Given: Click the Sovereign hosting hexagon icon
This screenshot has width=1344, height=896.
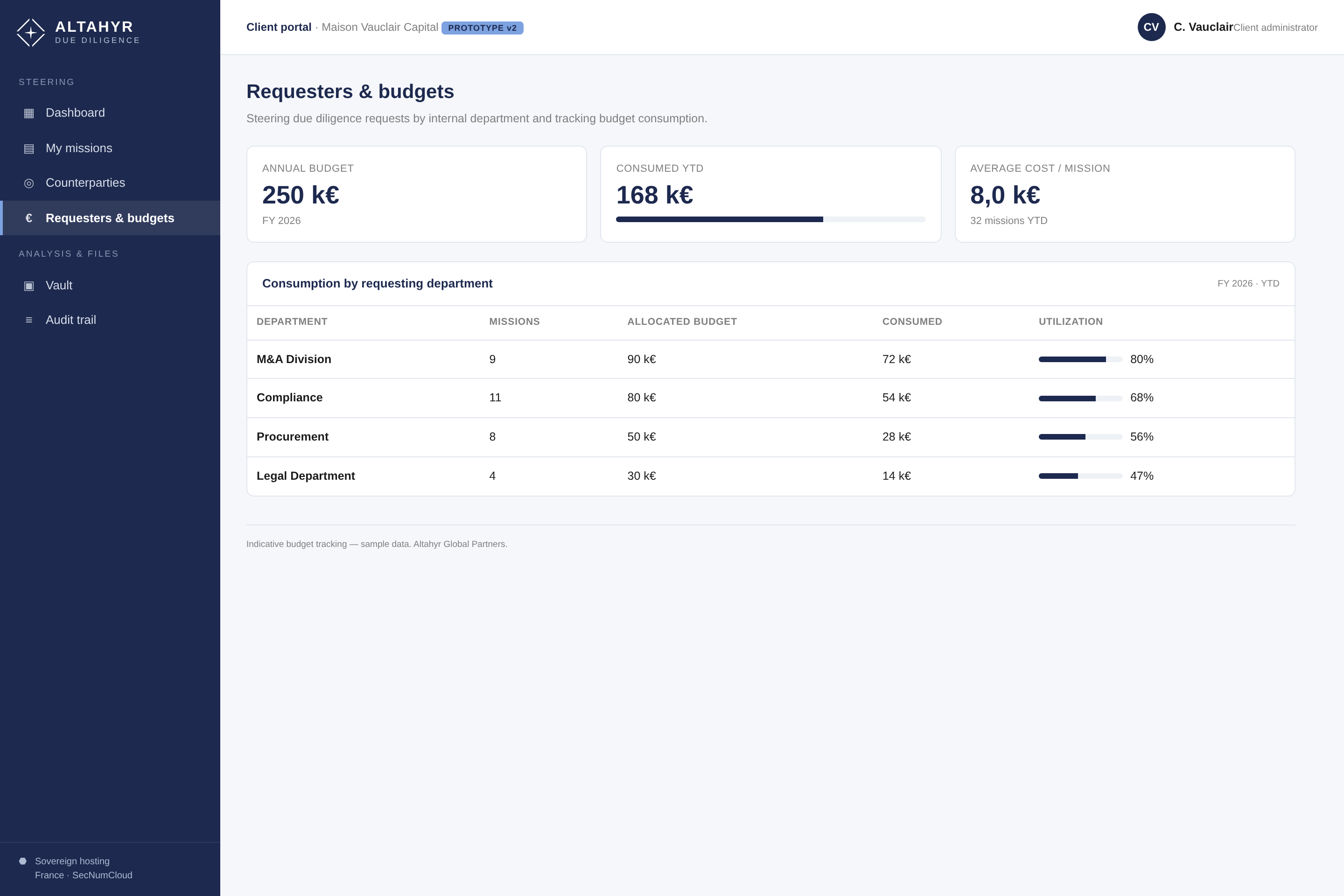Looking at the screenshot, I should point(23,861).
